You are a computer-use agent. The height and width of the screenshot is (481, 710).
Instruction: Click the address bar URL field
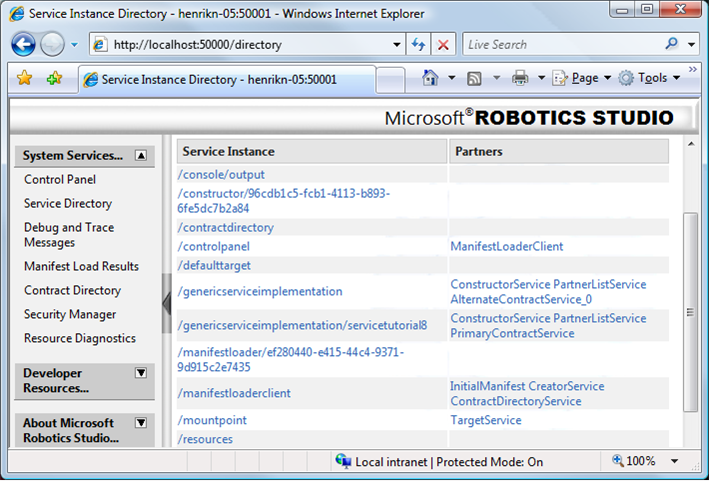pos(250,45)
